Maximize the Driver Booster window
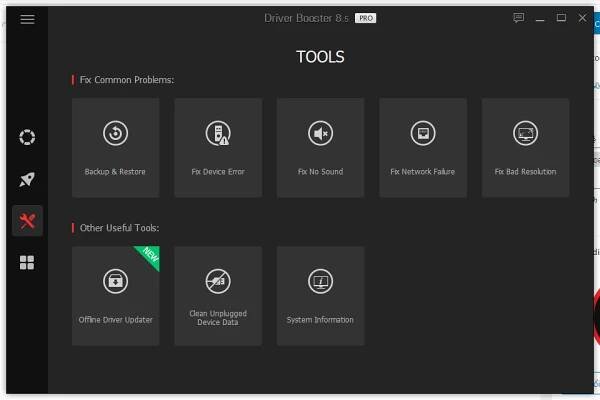The height and width of the screenshot is (400, 600). click(561, 18)
